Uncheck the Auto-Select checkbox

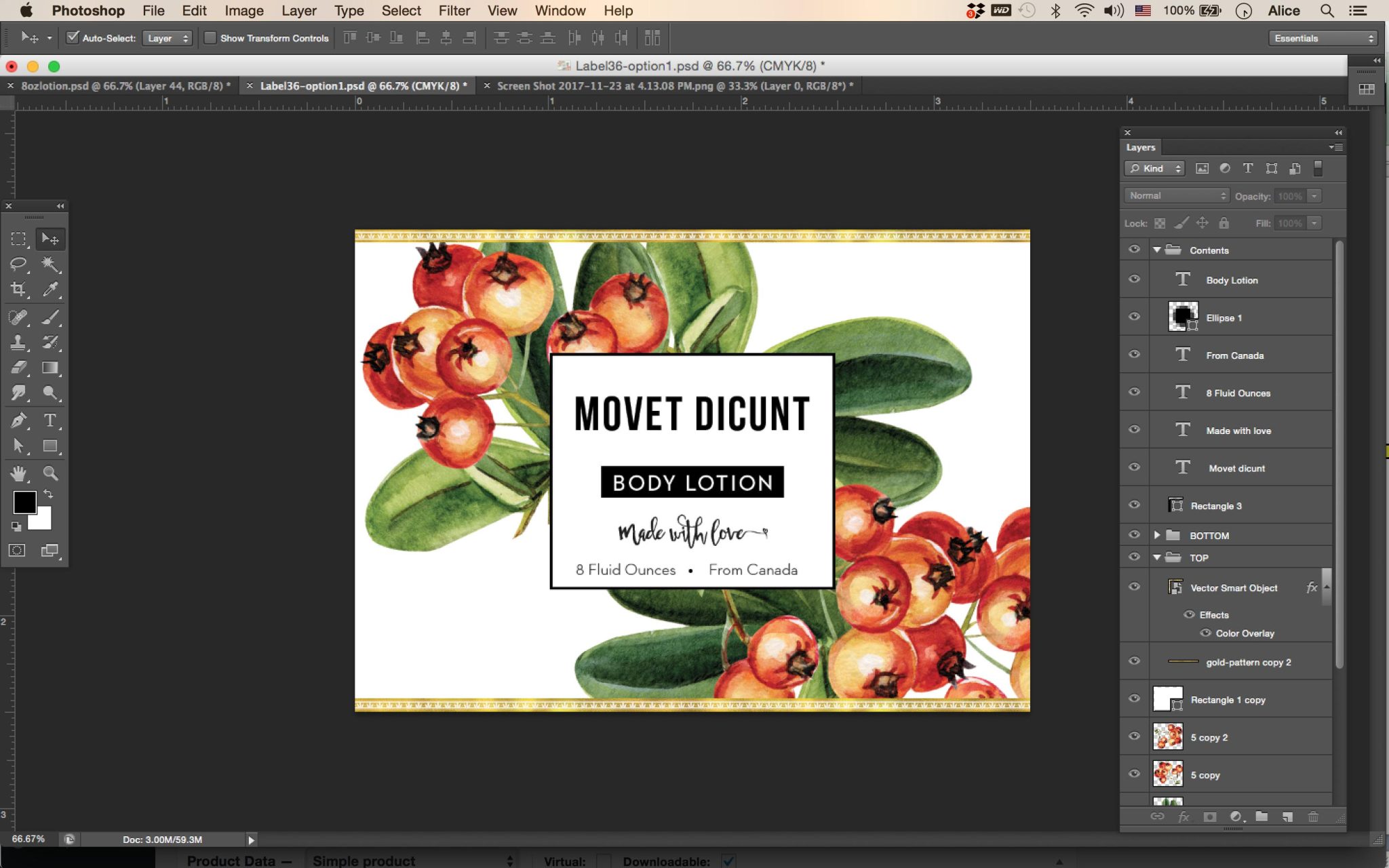pyautogui.click(x=73, y=38)
